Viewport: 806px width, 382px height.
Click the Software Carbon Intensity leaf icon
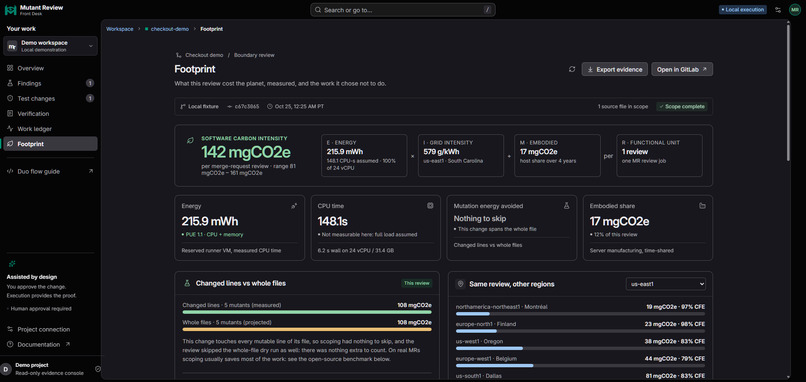pos(190,140)
